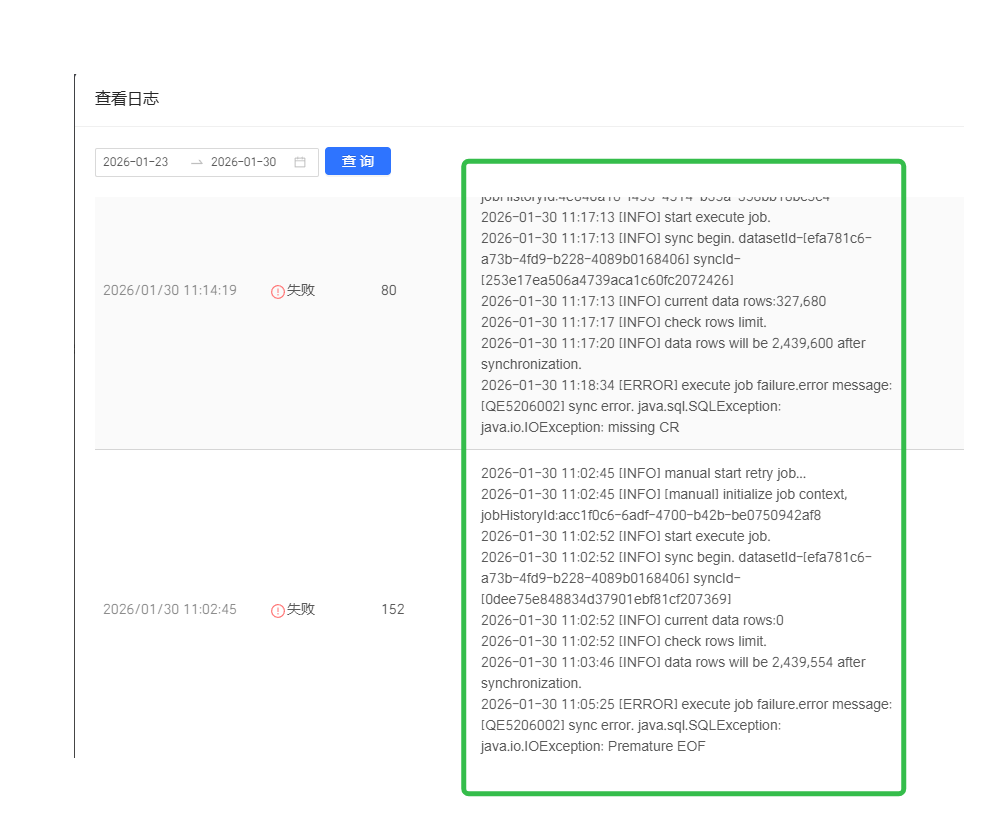The height and width of the screenshot is (817, 1008).
Task: Click the red failure icon in 11:02:45 row
Action: click(x=278, y=610)
